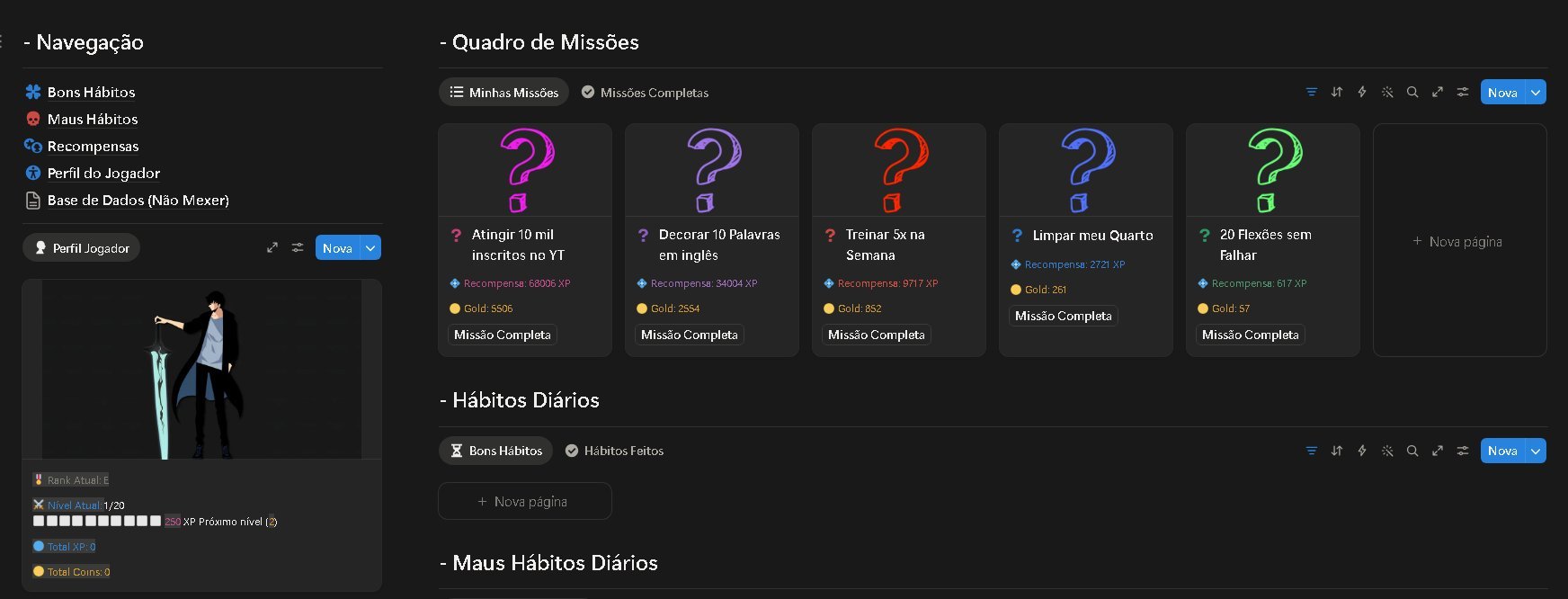Click pink question mark cover on YT mission

[x=525, y=170]
